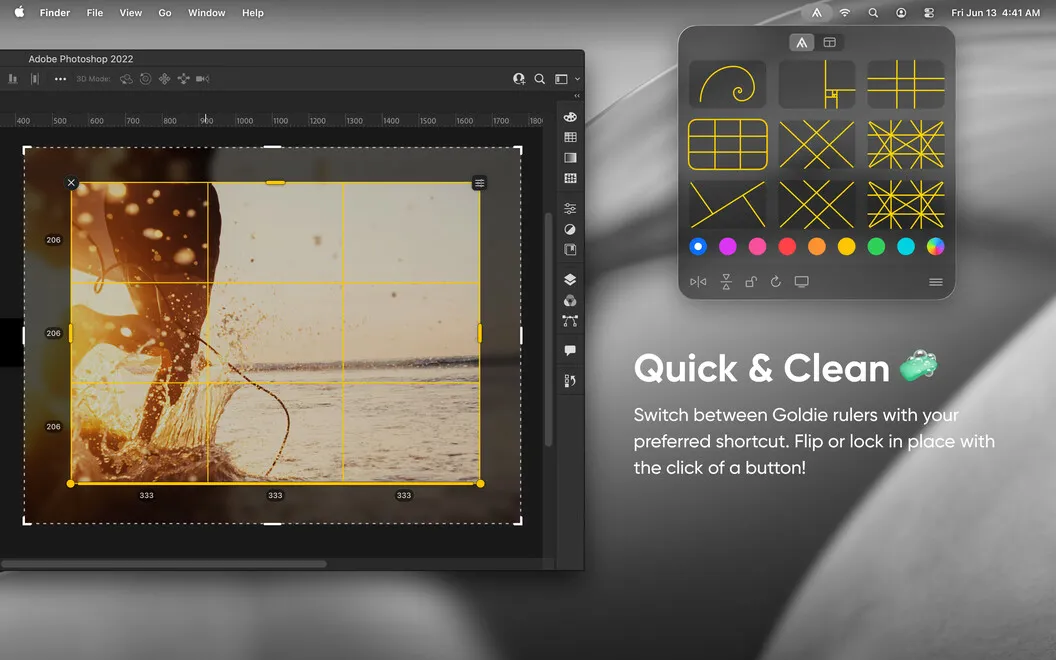
Task: Select the golden ratio phi grid preset
Action: [906, 84]
